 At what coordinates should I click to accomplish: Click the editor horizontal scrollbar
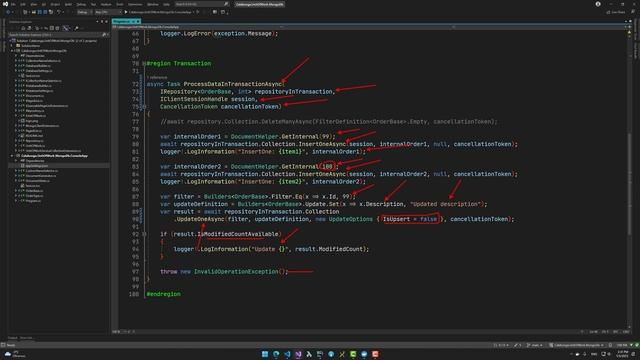[355, 331]
